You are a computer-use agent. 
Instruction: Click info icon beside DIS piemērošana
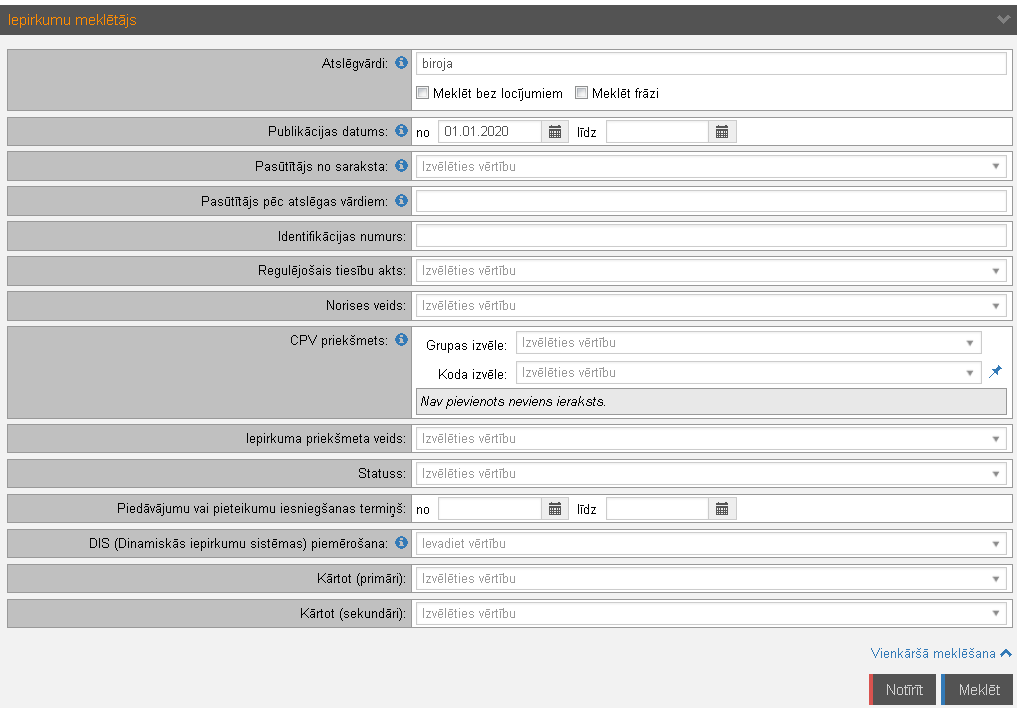coord(402,543)
